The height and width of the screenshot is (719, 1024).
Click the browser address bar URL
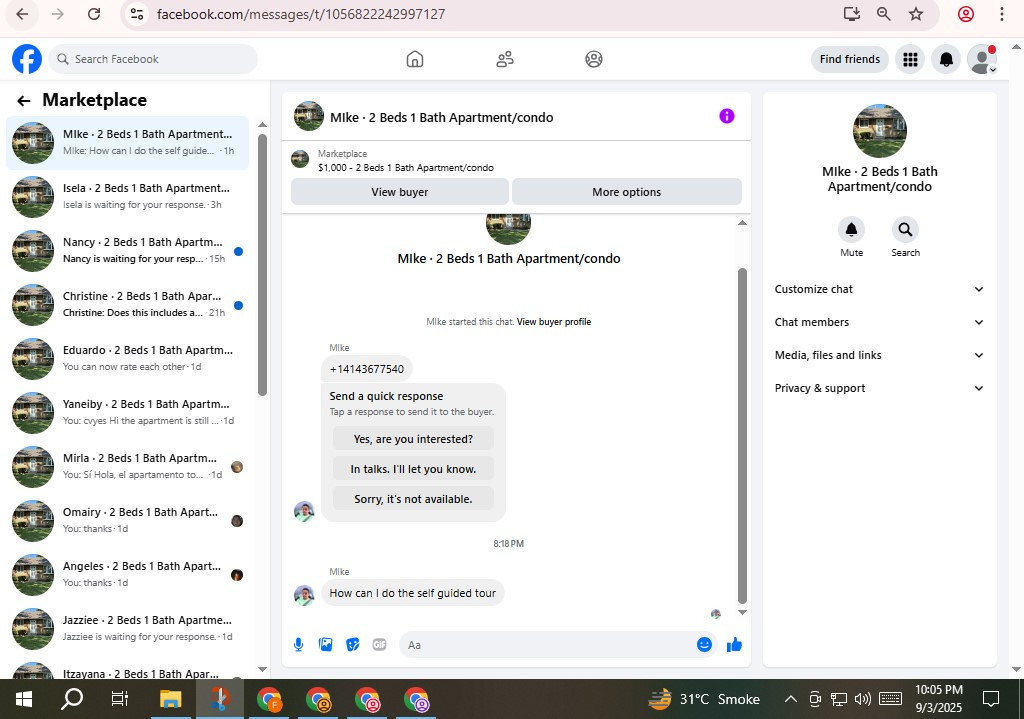[301, 14]
